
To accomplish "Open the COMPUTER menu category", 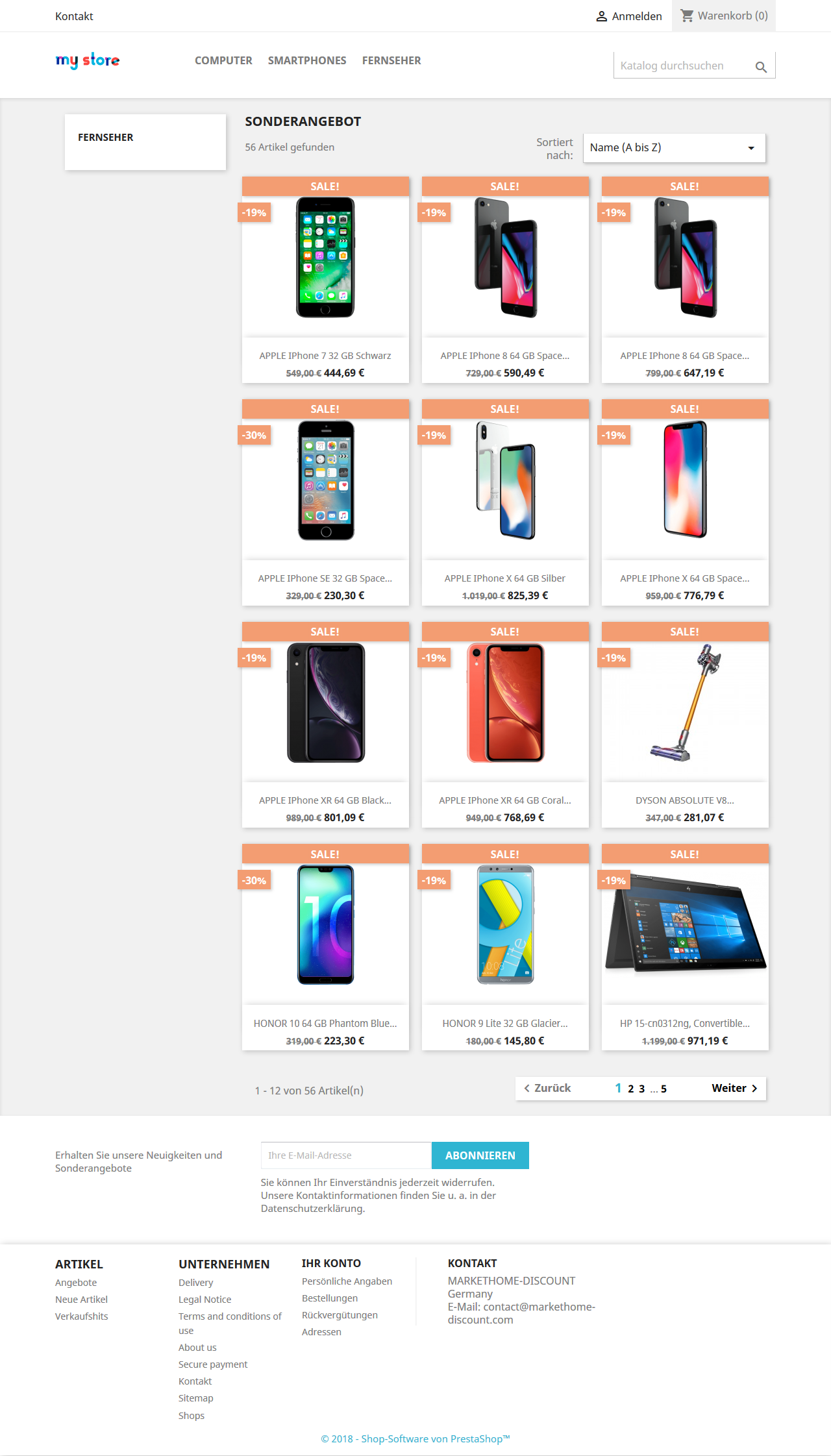I will tap(223, 60).
